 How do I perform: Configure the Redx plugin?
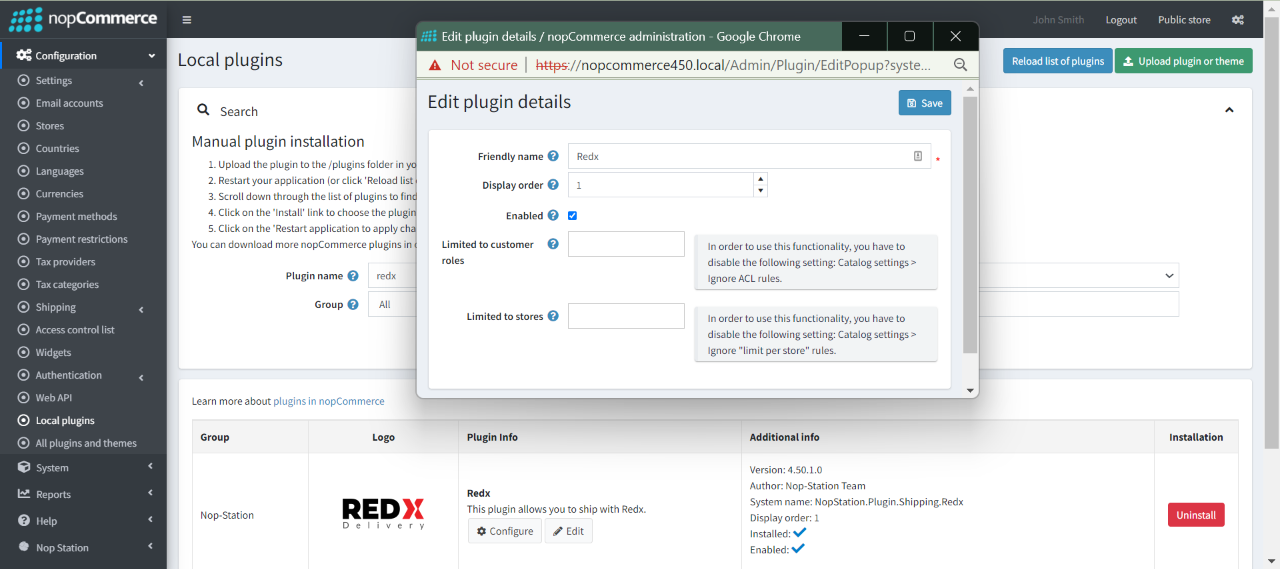[505, 531]
